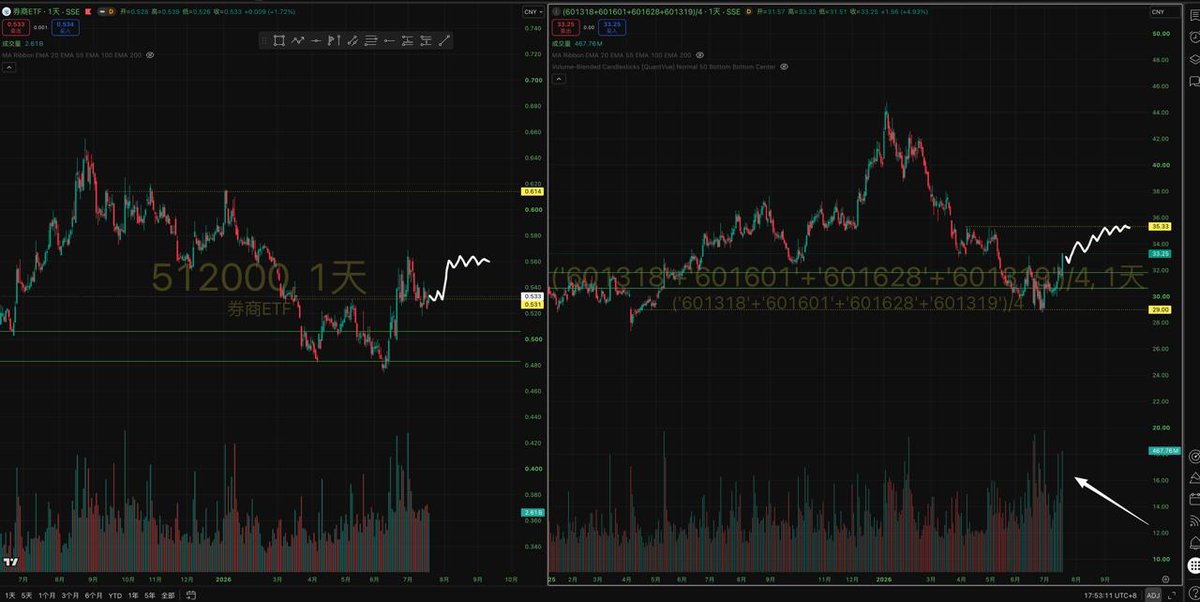Open the calendar icon in right sidebar
This screenshot has width=1200, height=602.
coord(1193,499)
